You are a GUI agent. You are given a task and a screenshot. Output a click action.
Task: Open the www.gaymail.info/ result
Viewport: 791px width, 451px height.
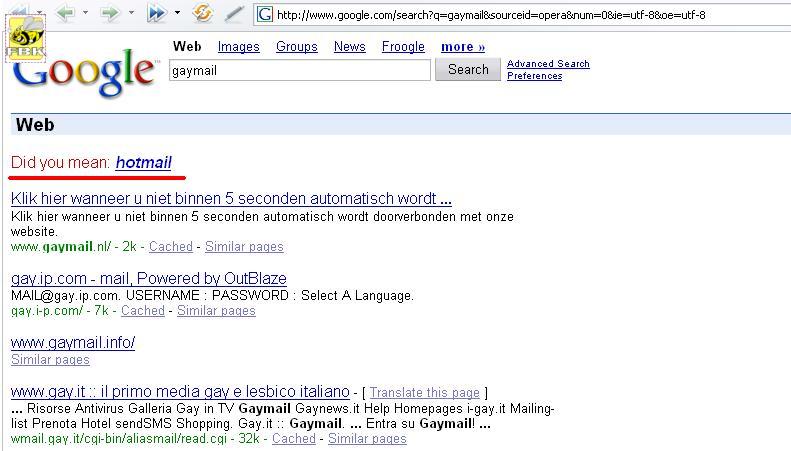(x=73, y=343)
